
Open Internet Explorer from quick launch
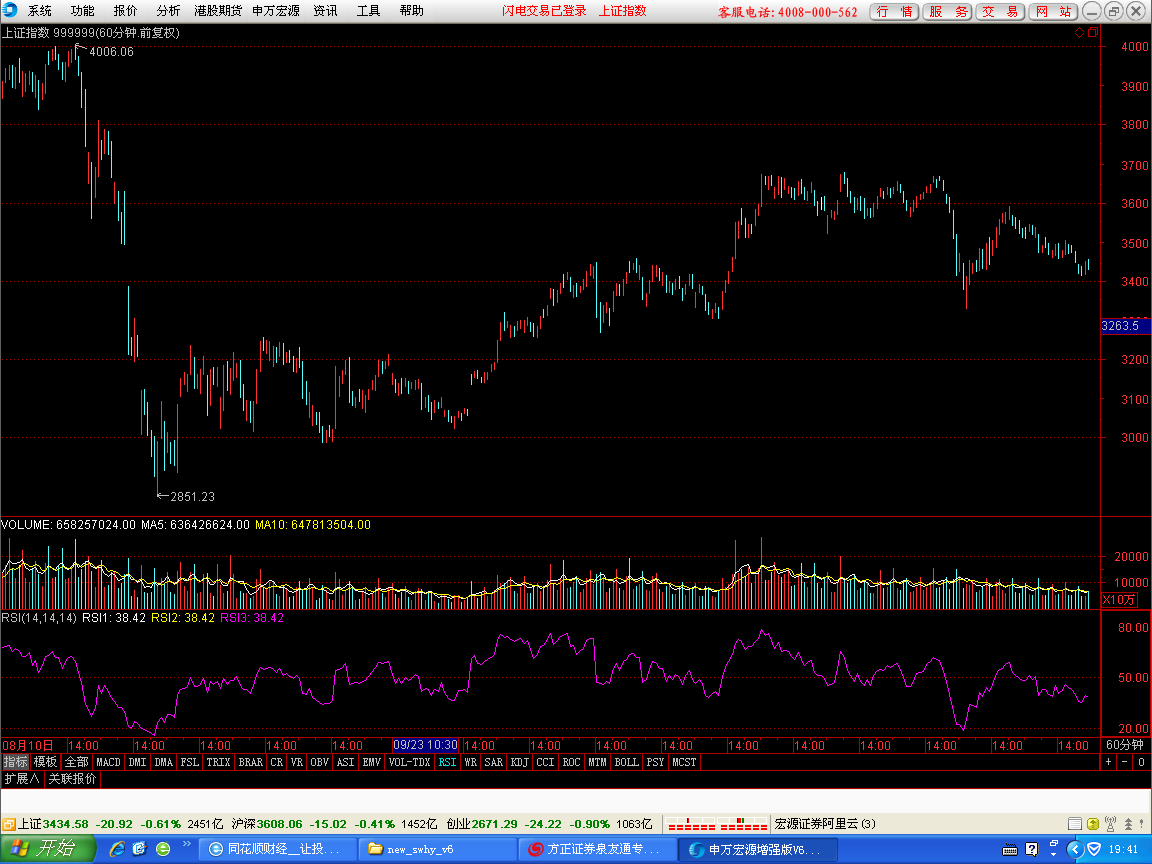(117, 849)
